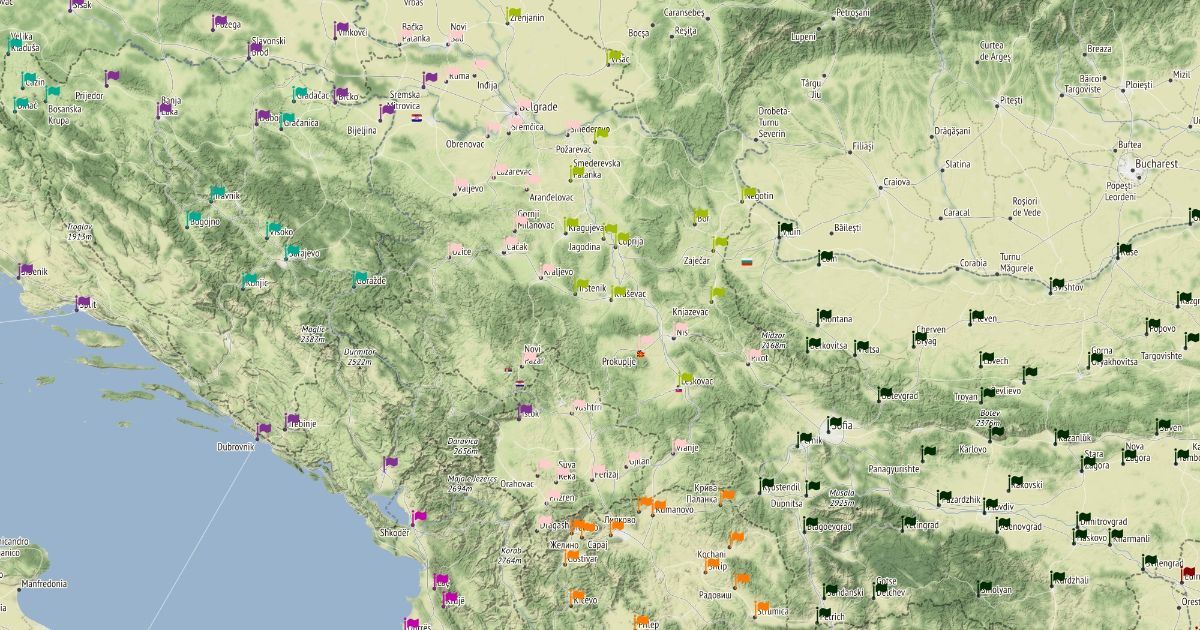This screenshot has height=630, width=1200.
Task: Select the magenta flag at Shkodër
Action: 419,518
